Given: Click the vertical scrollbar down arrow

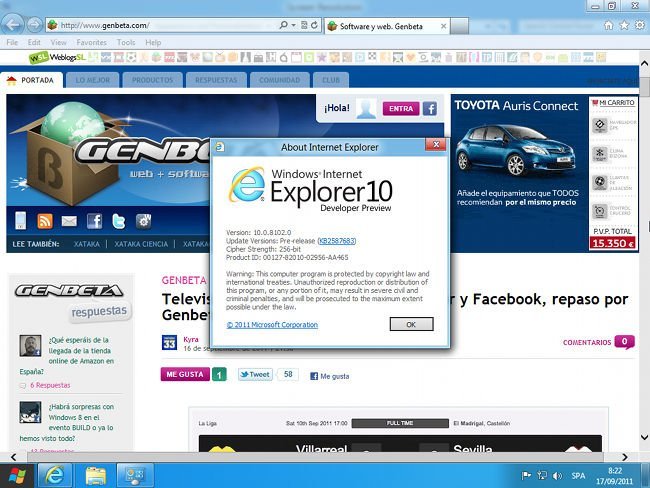Looking at the screenshot, I should [644, 437].
